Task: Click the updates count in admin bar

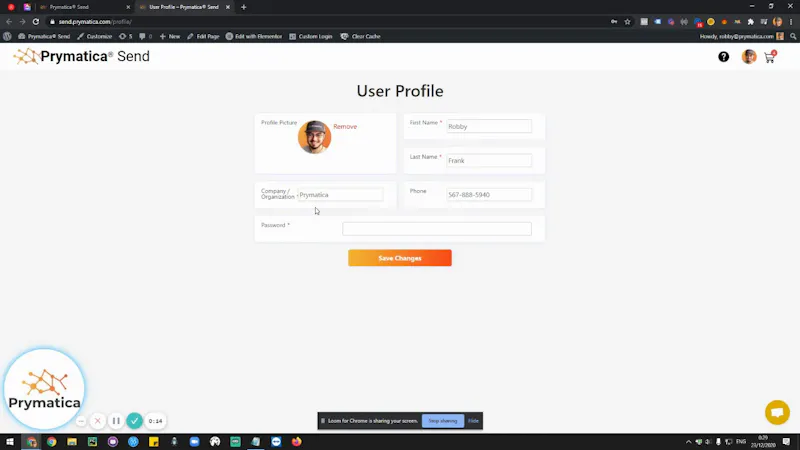Action: coord(126,36)
